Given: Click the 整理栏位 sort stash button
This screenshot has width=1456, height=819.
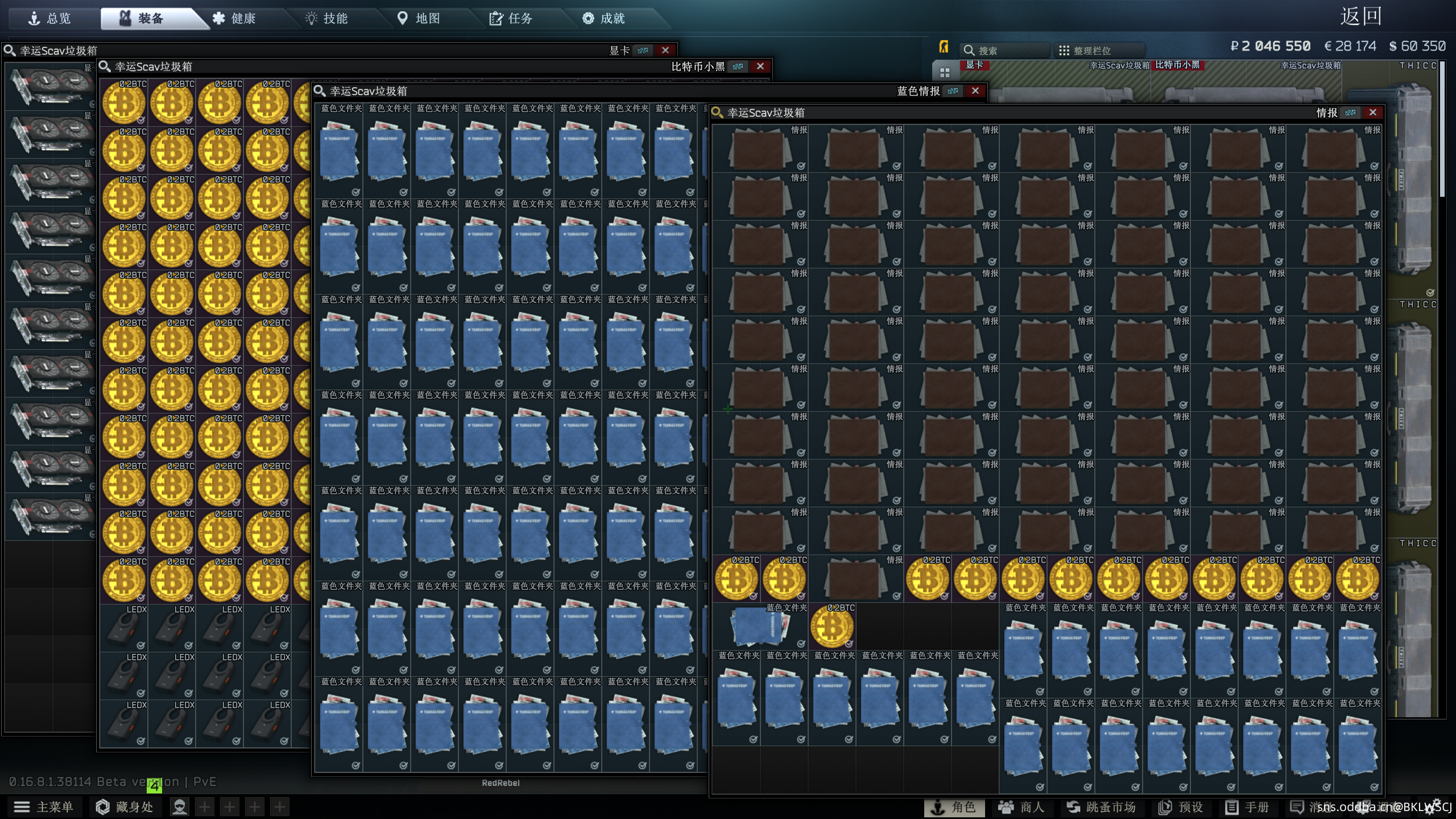Looking at the screenshot, I should 1099,51.
